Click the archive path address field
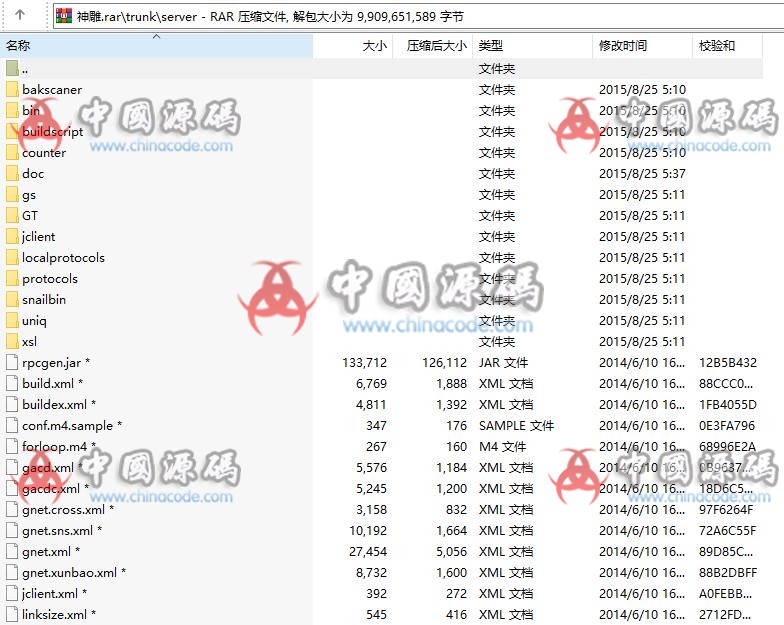The image size is (784, 625). click(418, 16)
